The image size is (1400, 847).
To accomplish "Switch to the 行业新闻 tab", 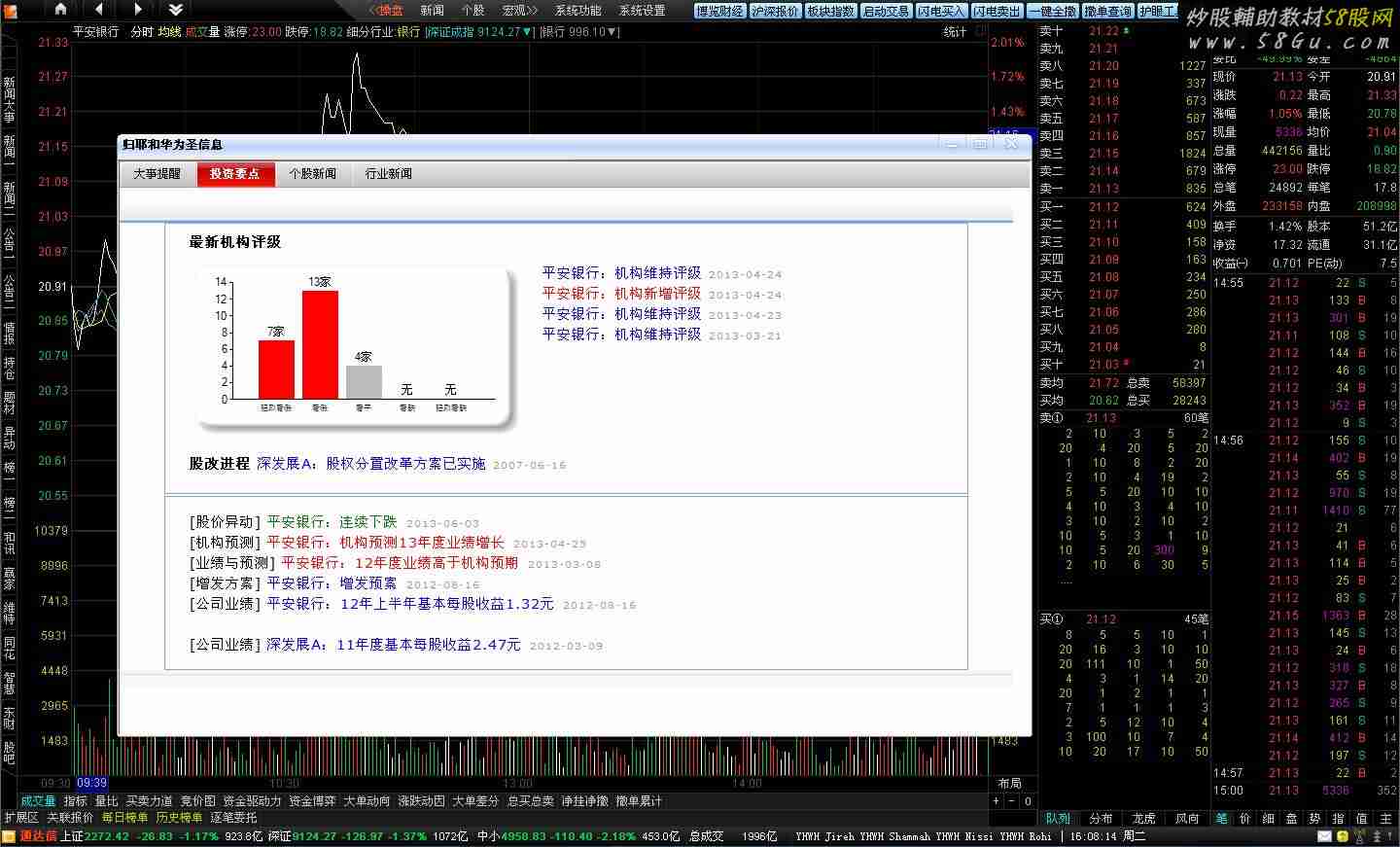I will 389,174.
